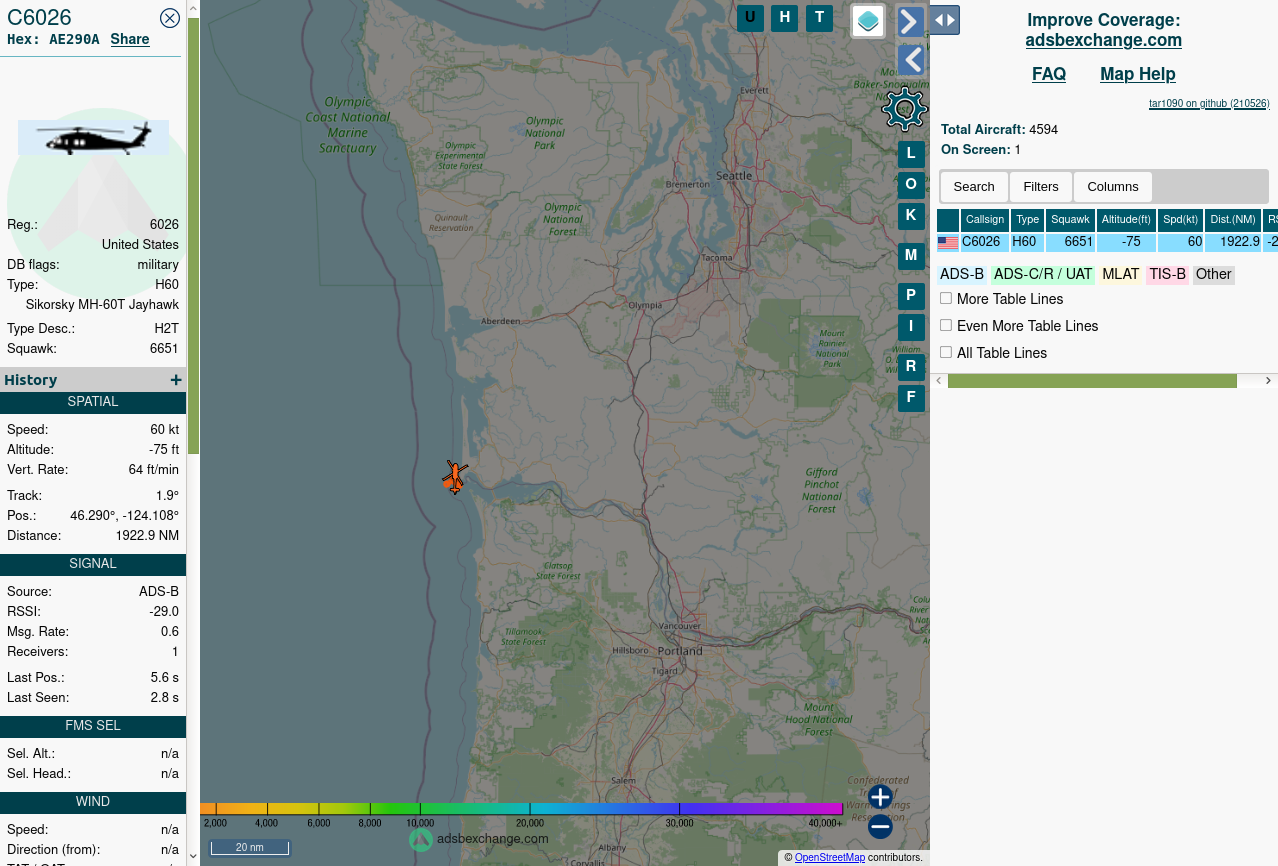Sort table by Callsign column header
1278x866 pixels.
tap(985, 220)
